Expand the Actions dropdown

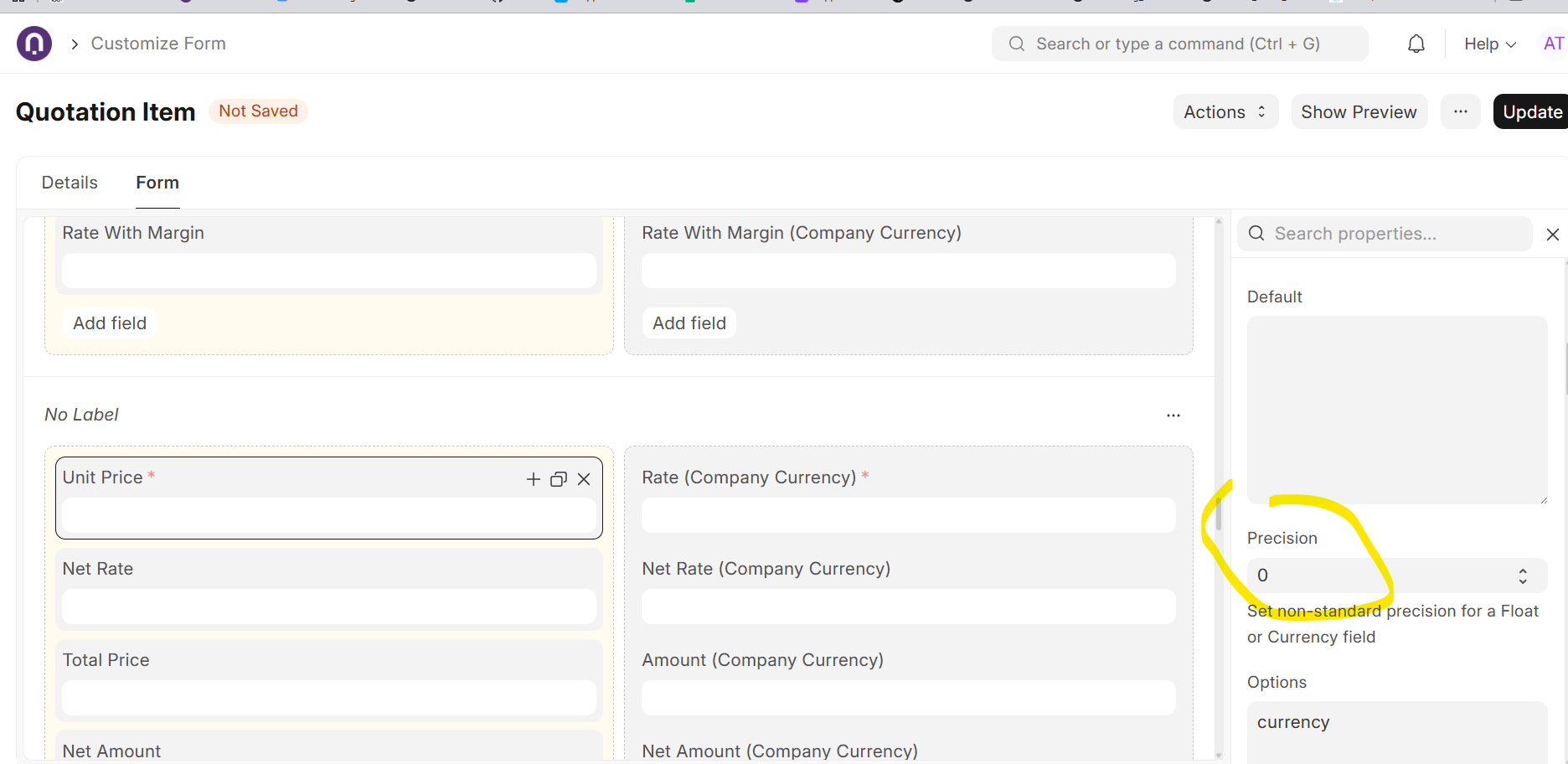(1225, 111)
